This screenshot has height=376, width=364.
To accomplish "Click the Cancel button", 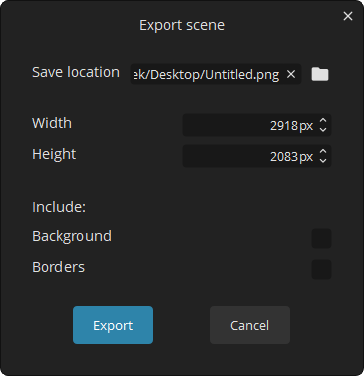I will [x=250, y=325].
